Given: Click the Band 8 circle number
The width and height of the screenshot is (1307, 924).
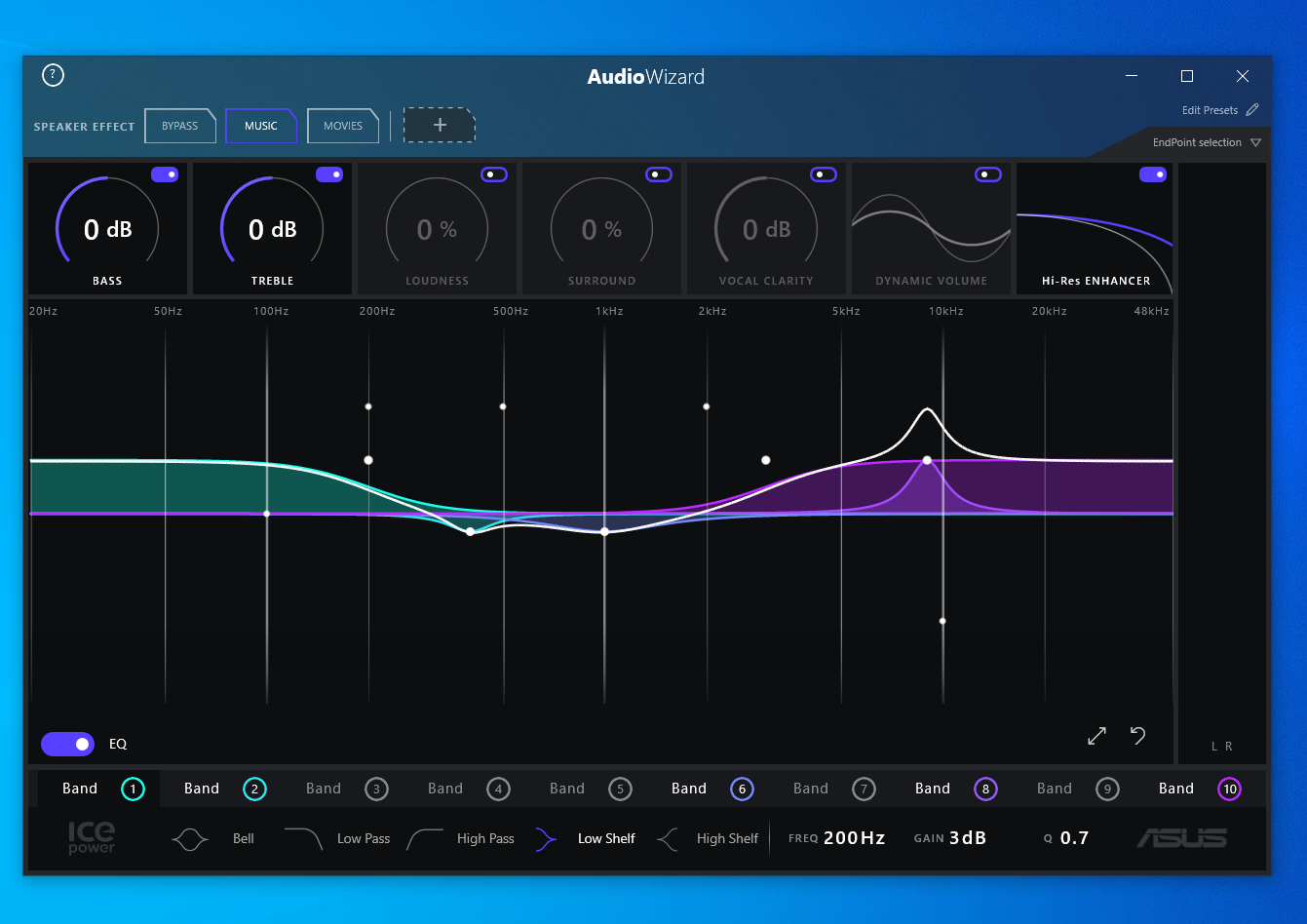Looking at the screenshot, I should 985,789.
